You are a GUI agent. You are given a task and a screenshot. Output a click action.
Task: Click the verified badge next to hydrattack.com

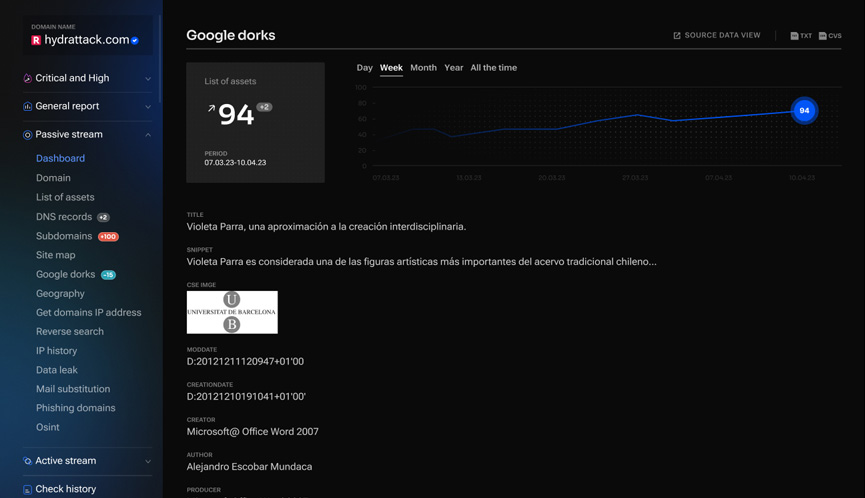[135, 41]
